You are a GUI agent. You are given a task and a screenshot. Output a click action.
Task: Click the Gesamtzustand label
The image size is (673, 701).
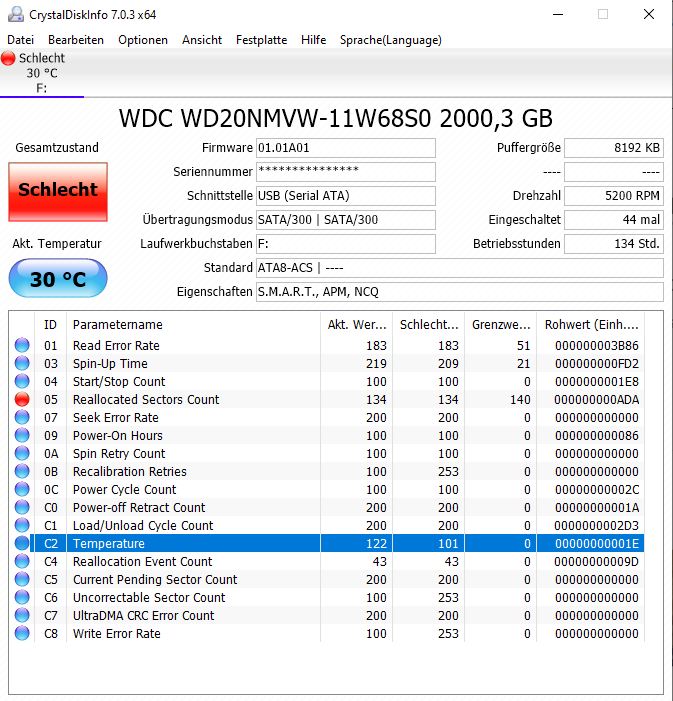[x=57, y=148]
